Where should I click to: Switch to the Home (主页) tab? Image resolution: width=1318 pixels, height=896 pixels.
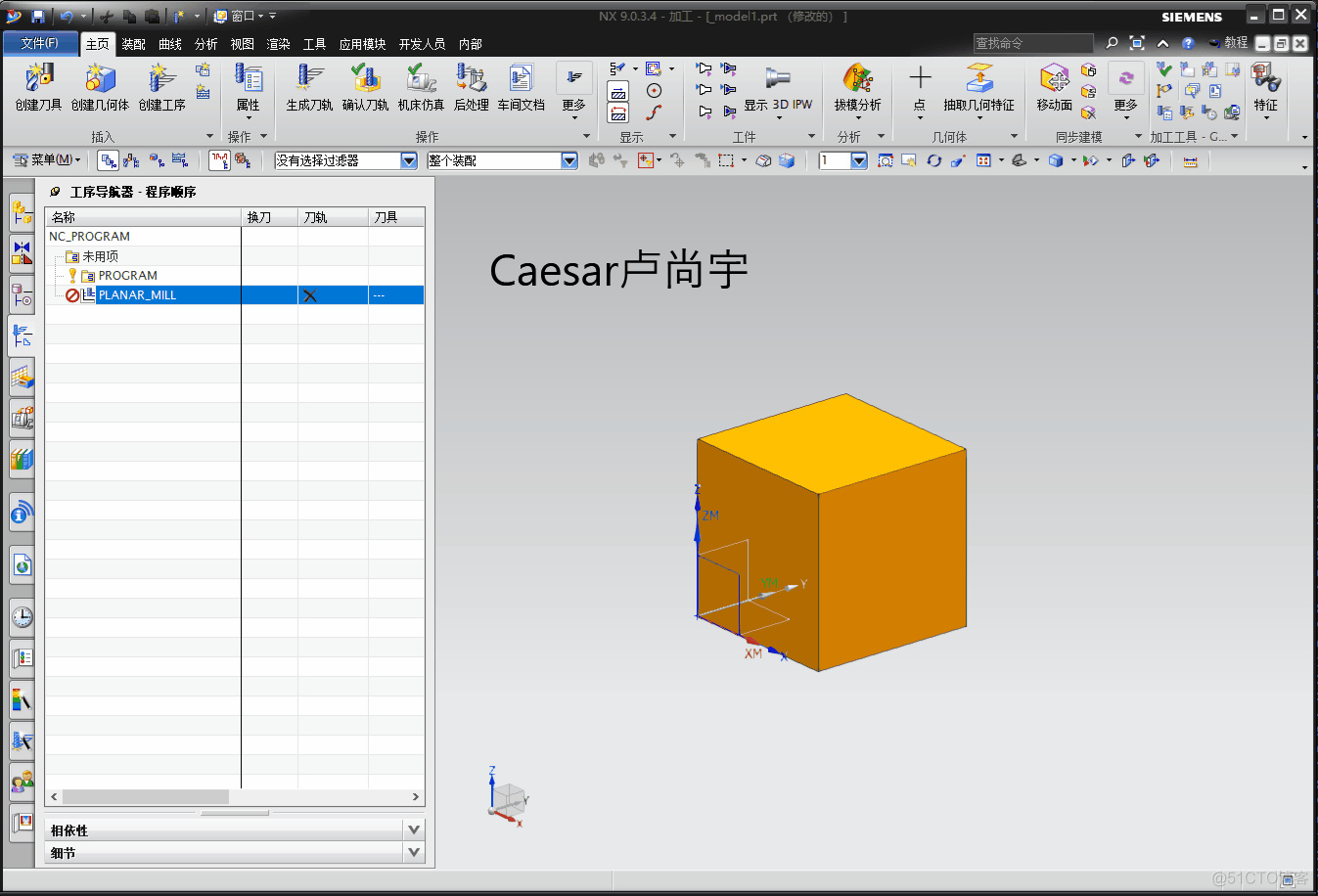tap(97, 44)
